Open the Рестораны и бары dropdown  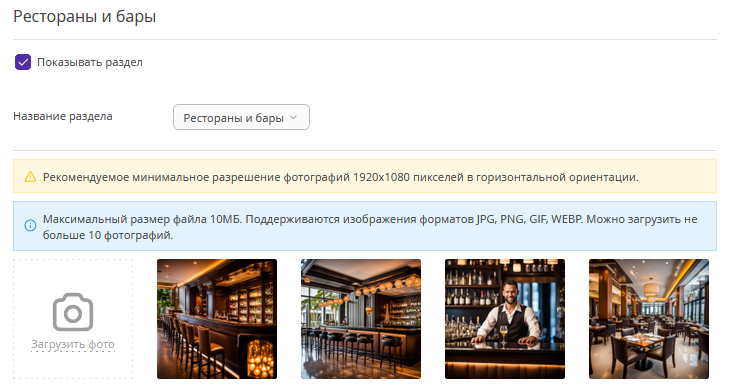click(x=241, y=117)
